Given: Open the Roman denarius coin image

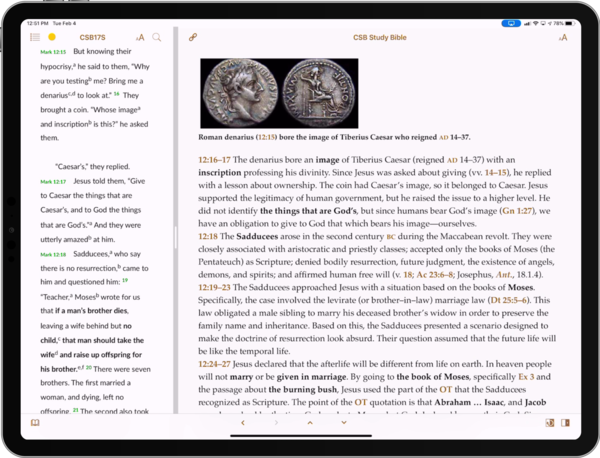Looking at the screenshot, I should click(279, 93).
